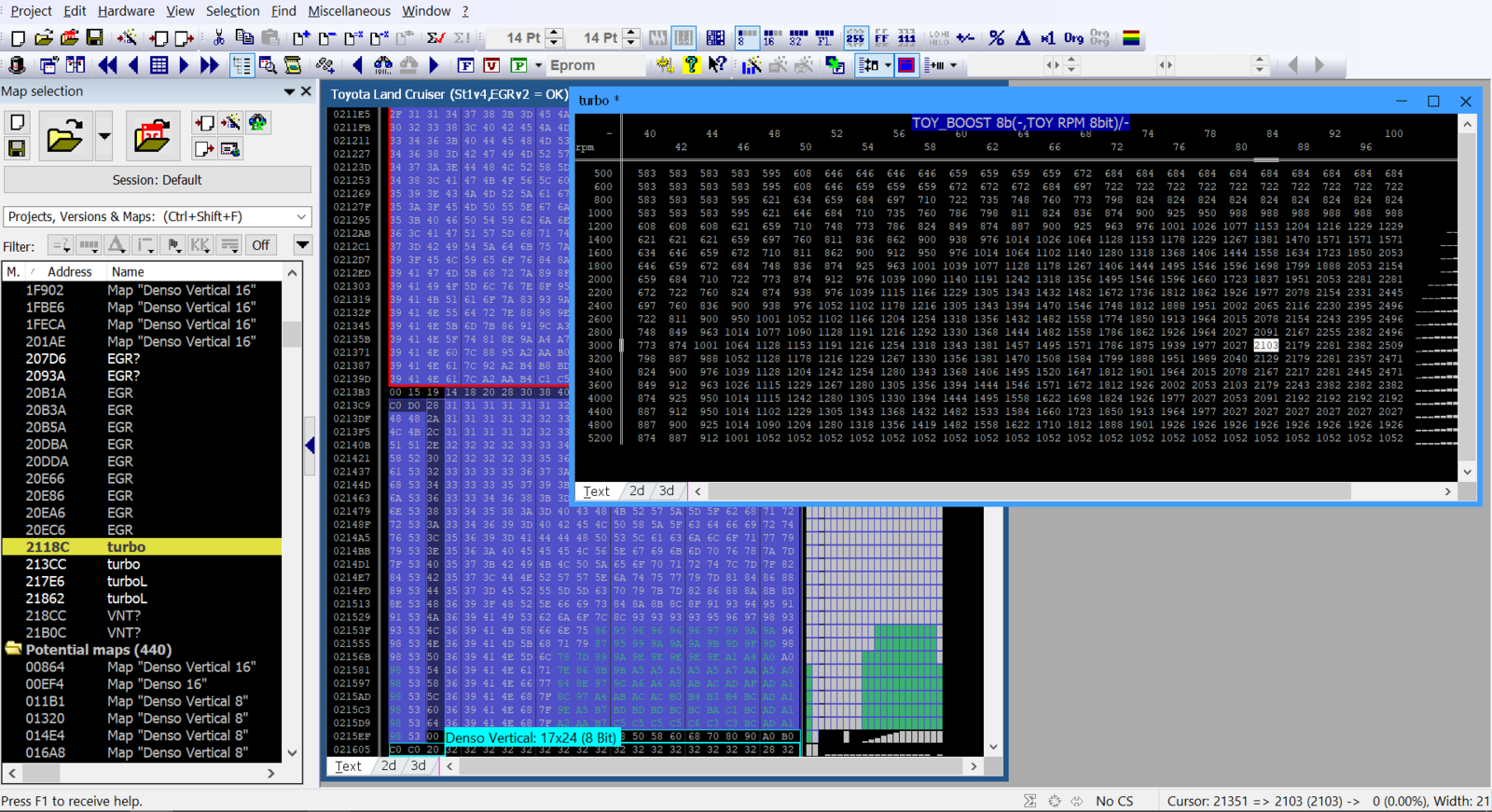Collapse the Map selection panel using blue arrow
1492x812 pixels.
310,446
